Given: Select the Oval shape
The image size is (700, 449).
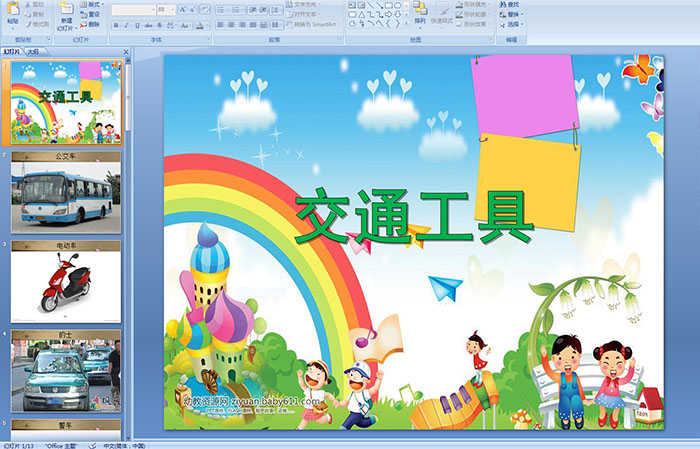Looking at the screenshot, I should pyautogui.click(x=397, y=5).
